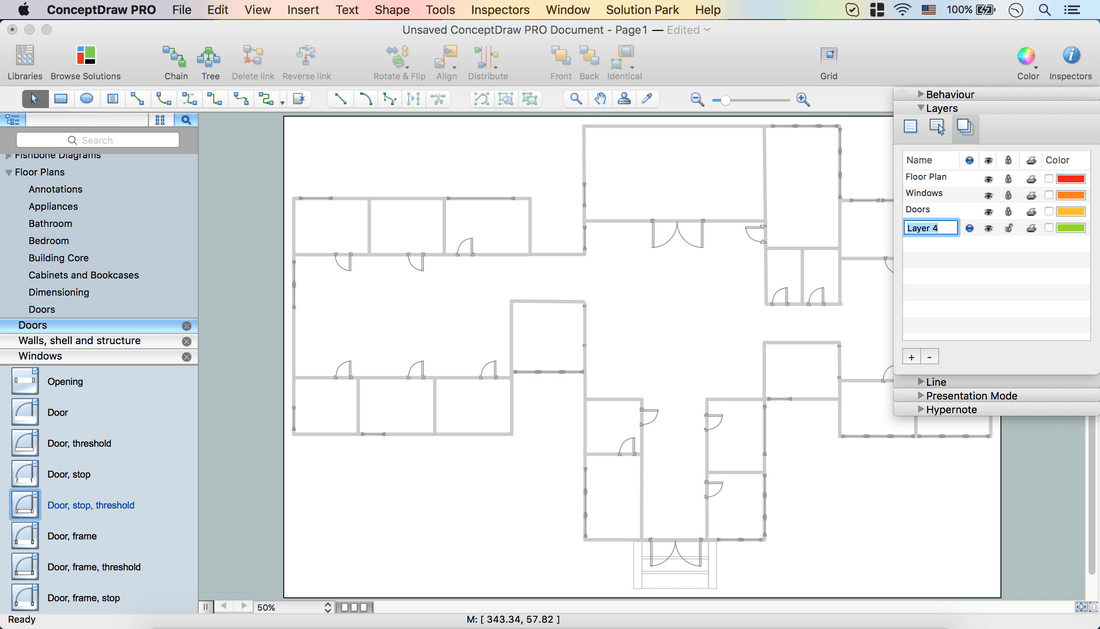Expand the Presentation Mode section
The width and height of the screenshot is (1100, 629).
921,396
